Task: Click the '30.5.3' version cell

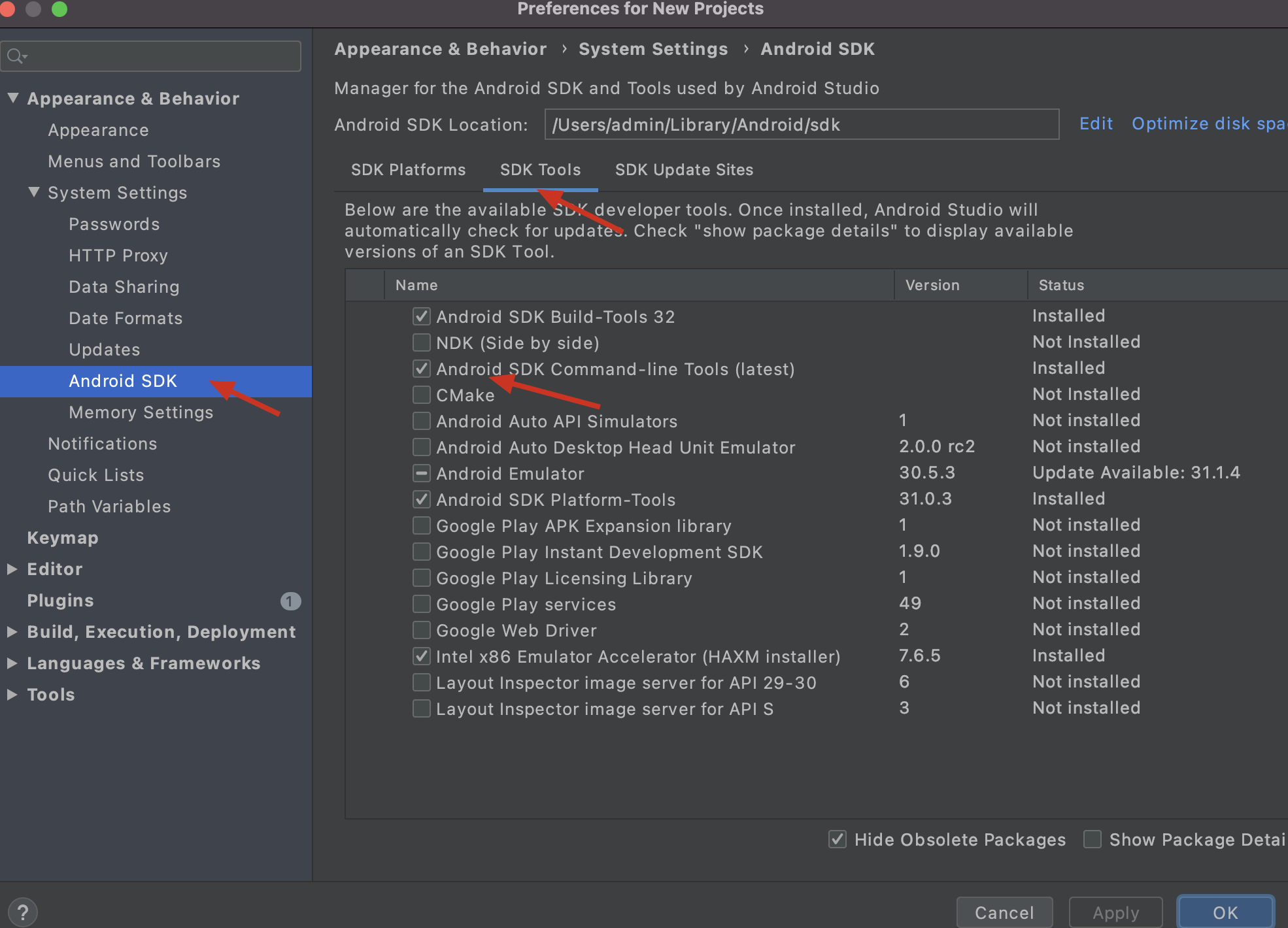Action: [926, 472]
